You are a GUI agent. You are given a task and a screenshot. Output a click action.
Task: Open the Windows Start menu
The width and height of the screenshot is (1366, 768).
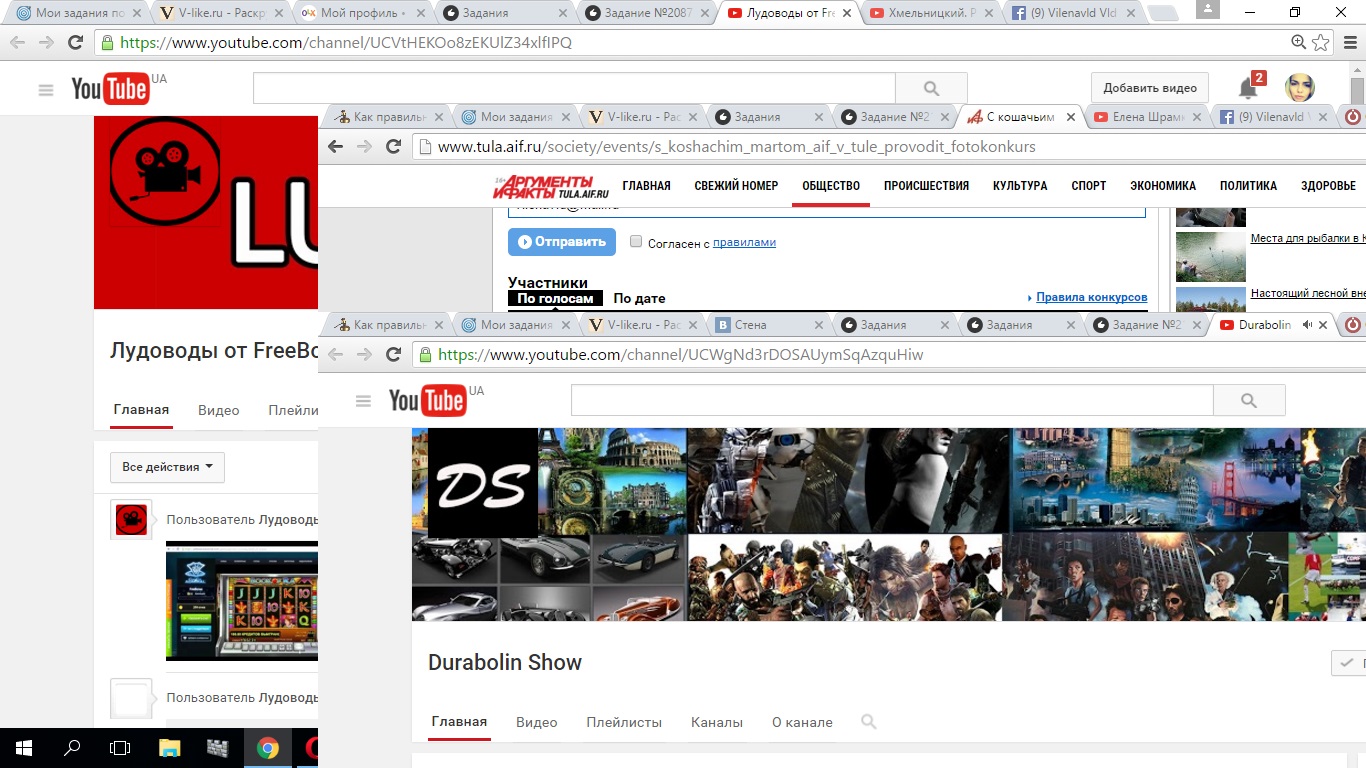tap(24, 748)
